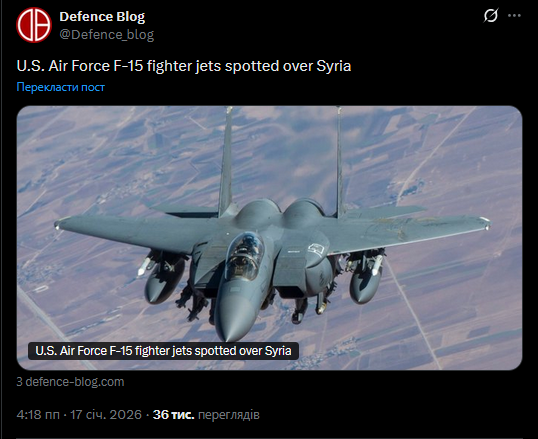Click the right wingtip of the F-15
538x439 pixels.
click(x=484, y=223)
